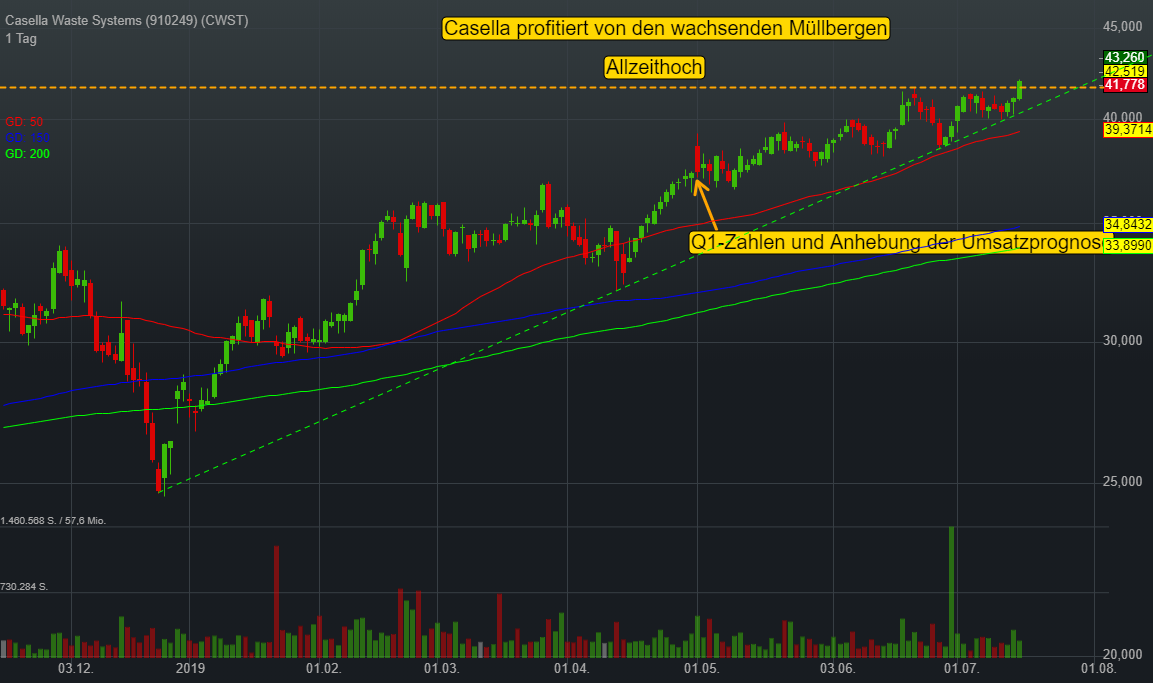Screen dimensions: 1153x683
Task: Click the yellow price tag "42,519"
Action: (1124, 71)
